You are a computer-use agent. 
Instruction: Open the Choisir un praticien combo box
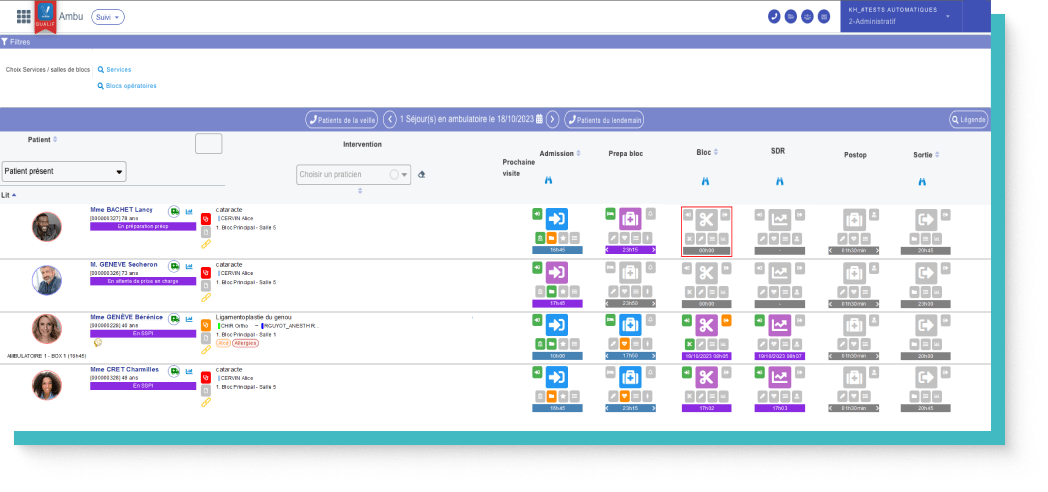click(354, 174)
